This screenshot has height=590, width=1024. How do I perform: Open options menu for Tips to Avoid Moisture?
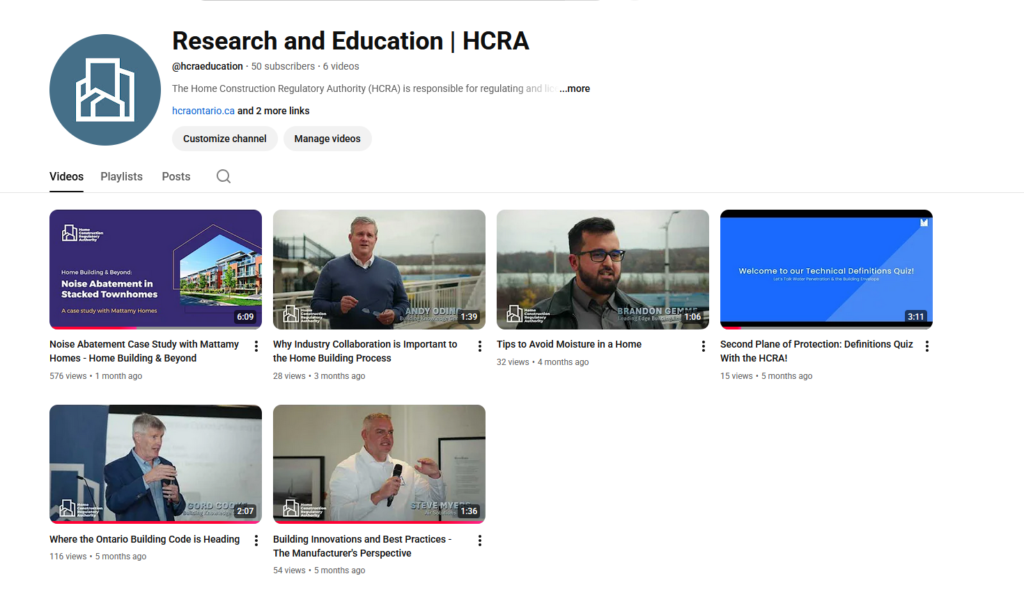[703, 346]
